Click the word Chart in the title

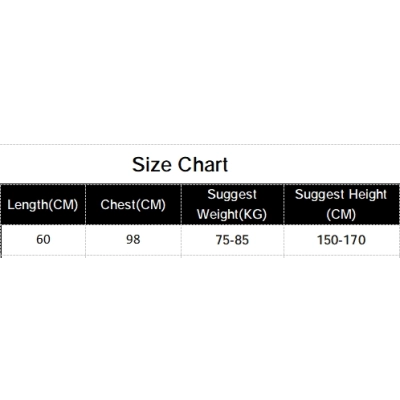[203, 164]
